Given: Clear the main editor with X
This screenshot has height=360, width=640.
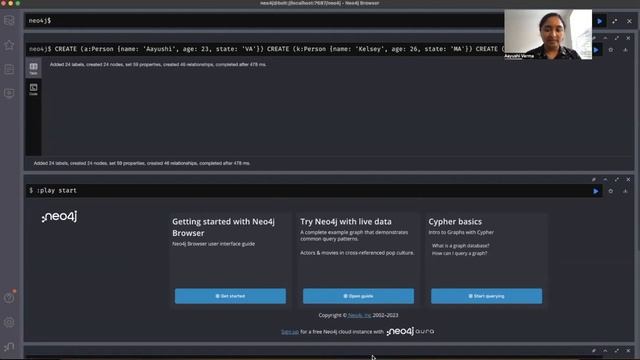Looking at the screenshot, I should tap(629, 21).
